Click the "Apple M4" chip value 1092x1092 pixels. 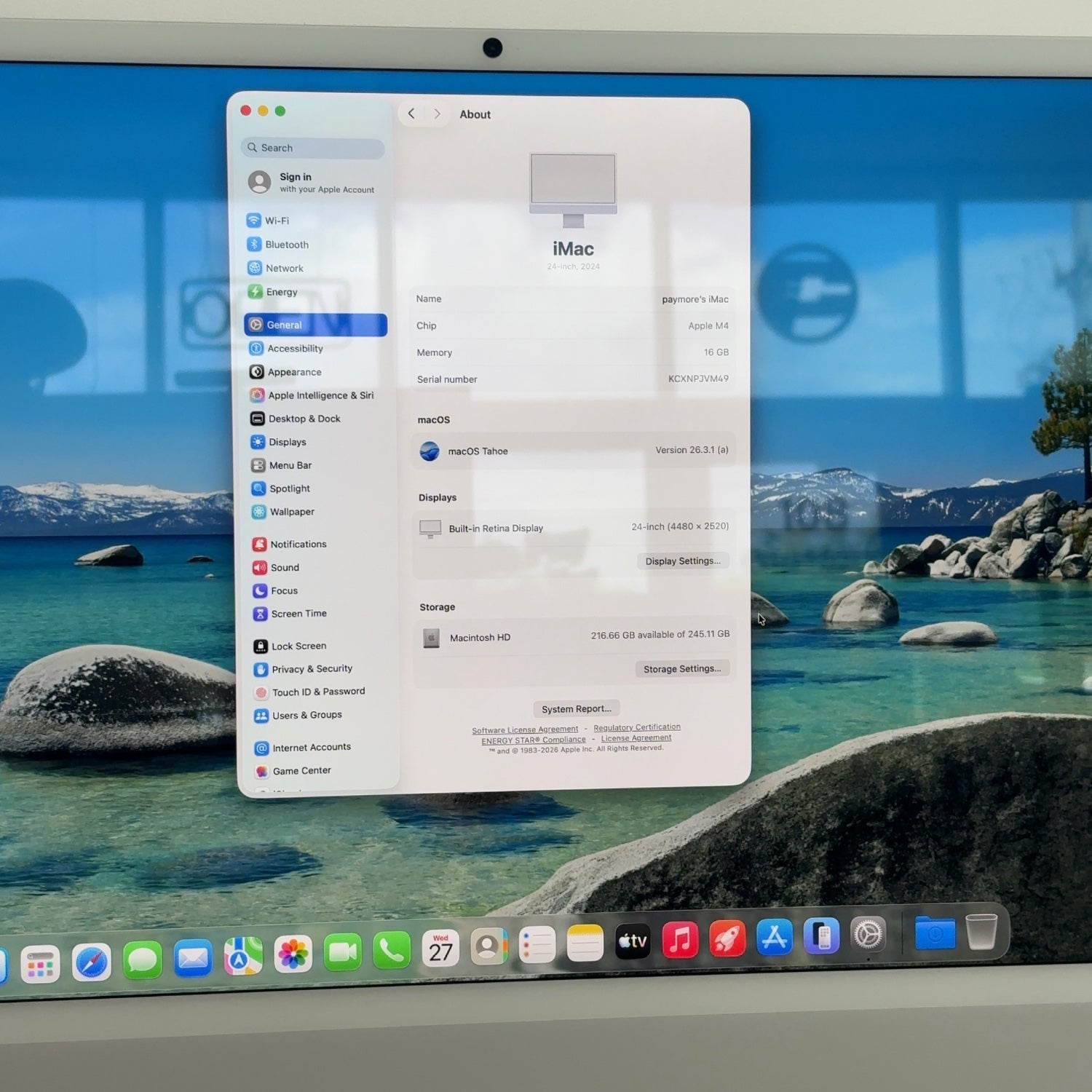(708, 325)
